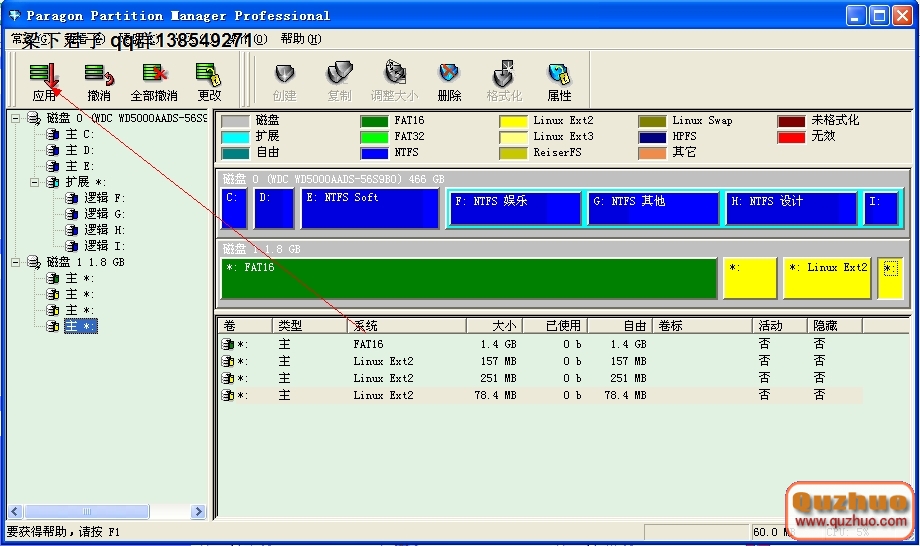Open the 帮助(H) menu

click(x=300, y=39)
